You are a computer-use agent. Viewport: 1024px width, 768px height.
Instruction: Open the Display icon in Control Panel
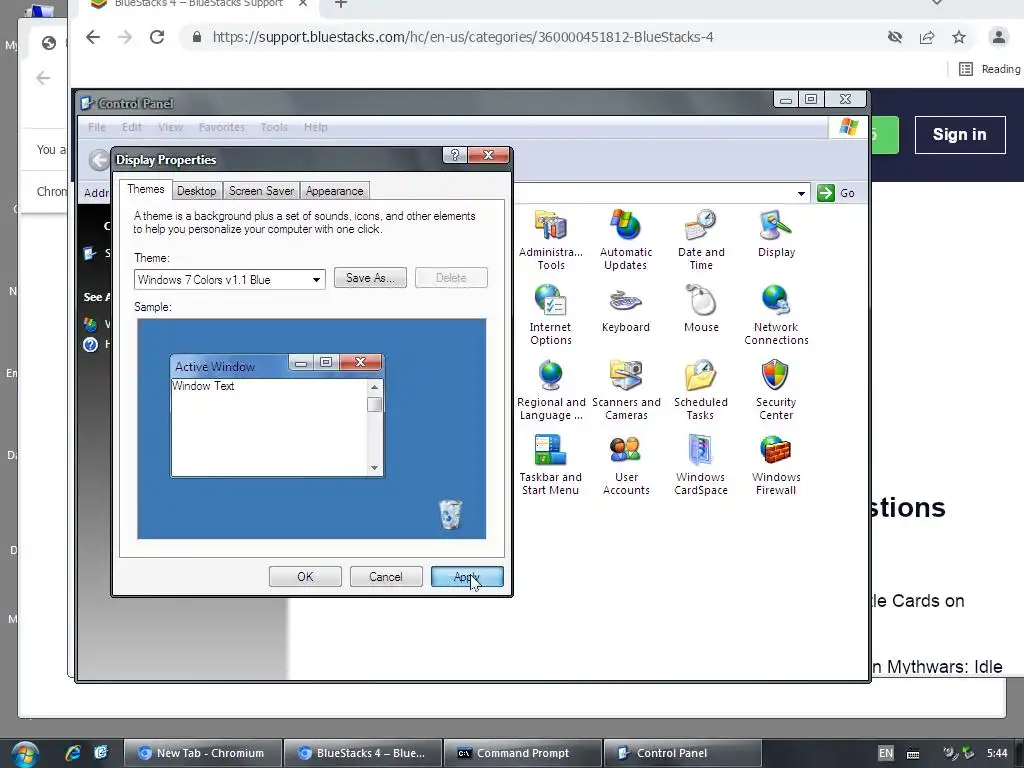pos(776,234)
